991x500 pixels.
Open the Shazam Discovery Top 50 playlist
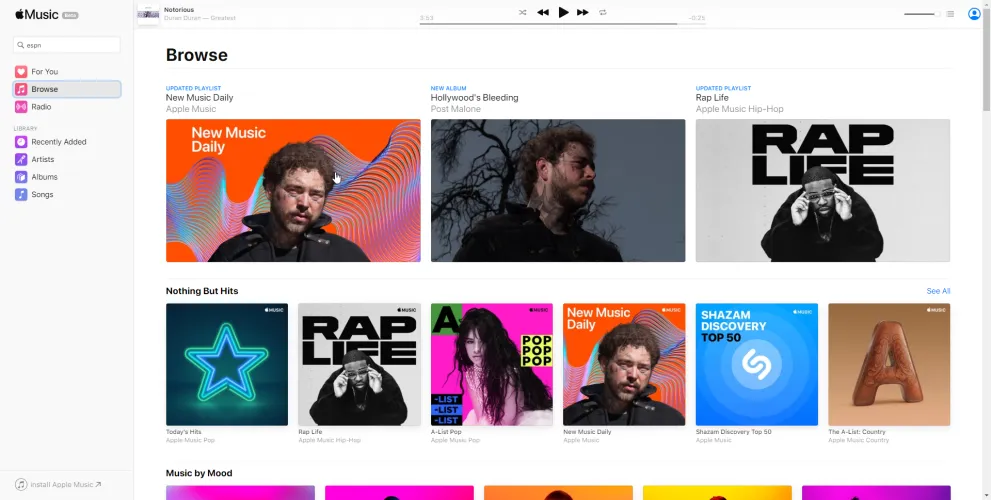756,364
